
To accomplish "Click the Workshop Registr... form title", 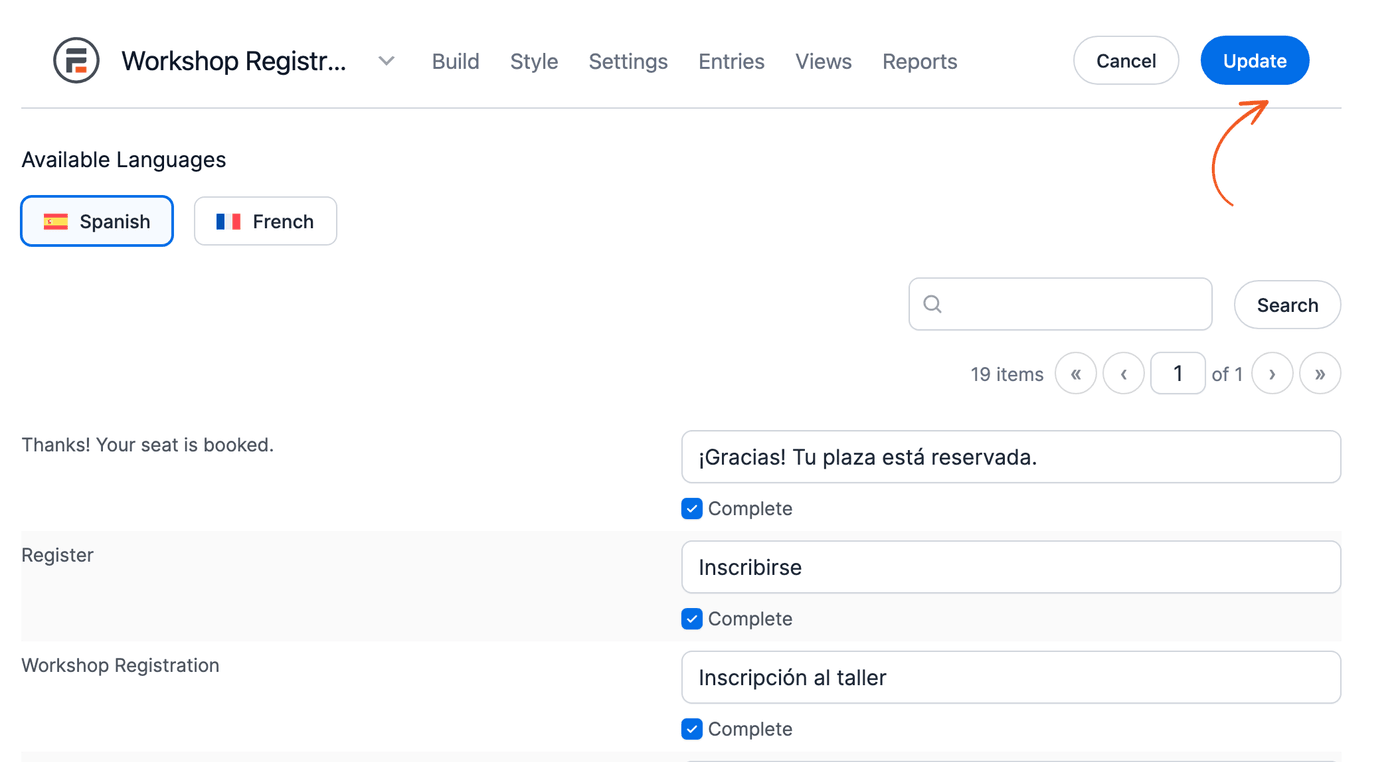I will pos(234,61).
